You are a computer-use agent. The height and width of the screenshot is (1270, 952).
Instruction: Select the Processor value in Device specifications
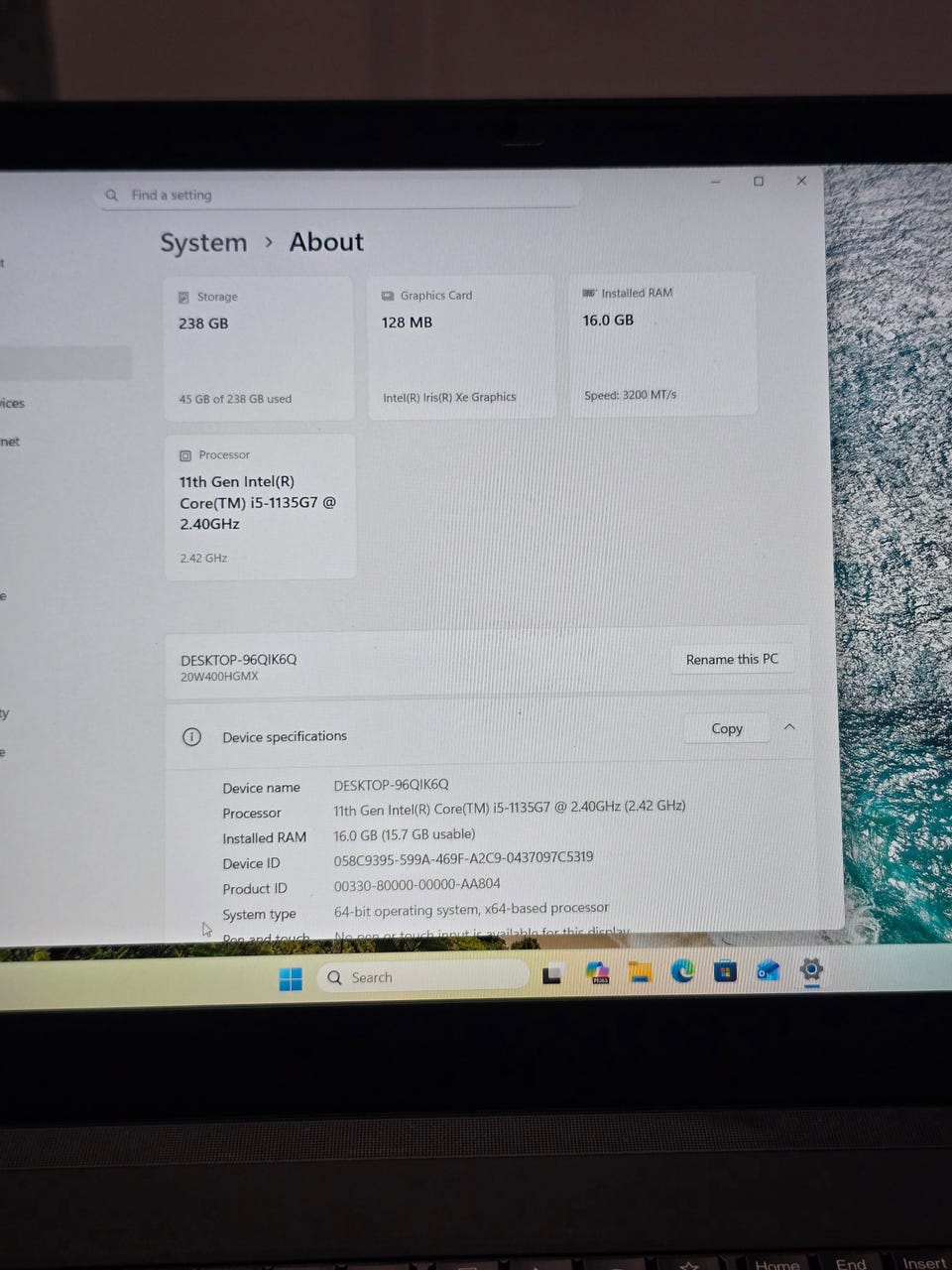click(509, 807)
